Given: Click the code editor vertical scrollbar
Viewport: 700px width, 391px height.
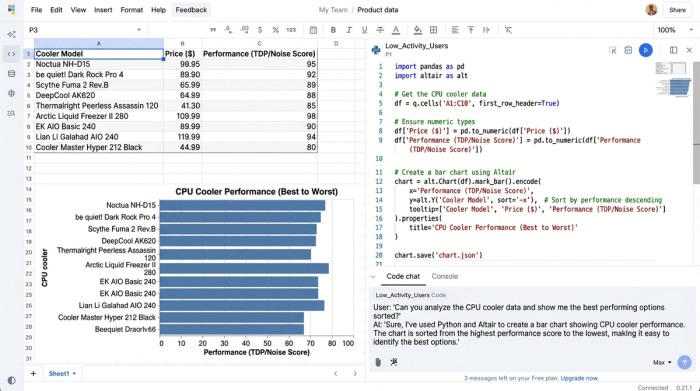Looking at the screenshot, I should coord(696,123).
